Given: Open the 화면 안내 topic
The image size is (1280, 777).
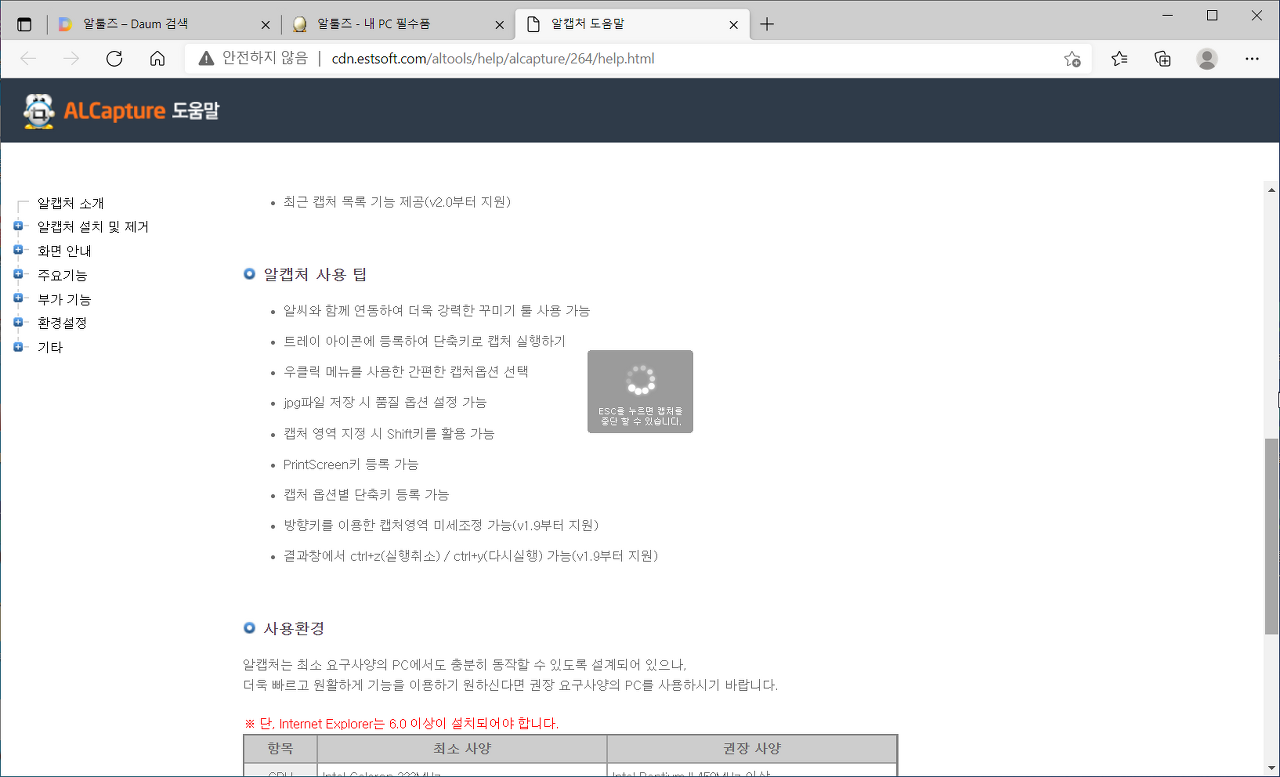Looking at the screenshot, I should pos(64,251).
